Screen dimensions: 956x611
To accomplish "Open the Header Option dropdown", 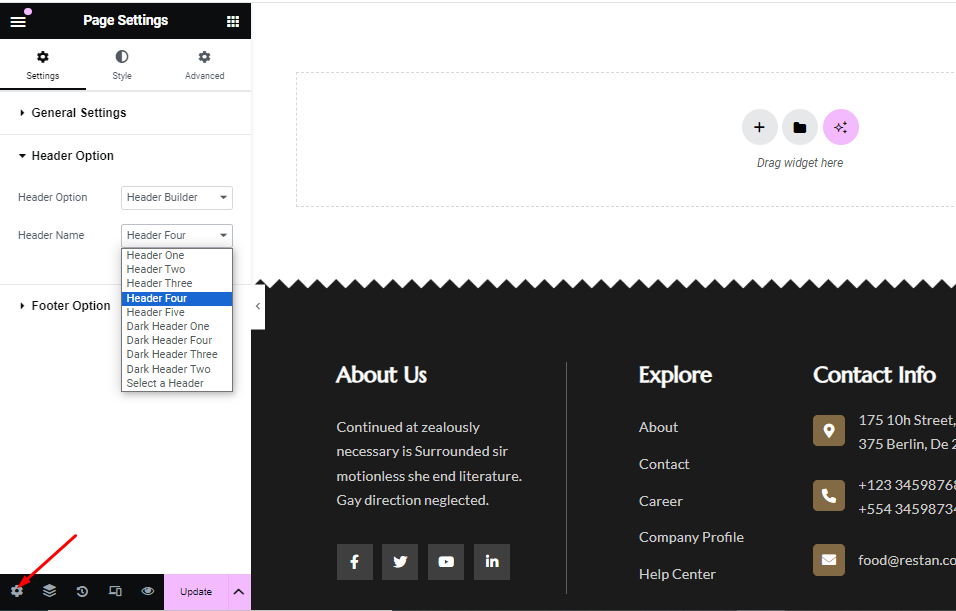I will pyautogui.click(x=177, y=198).
